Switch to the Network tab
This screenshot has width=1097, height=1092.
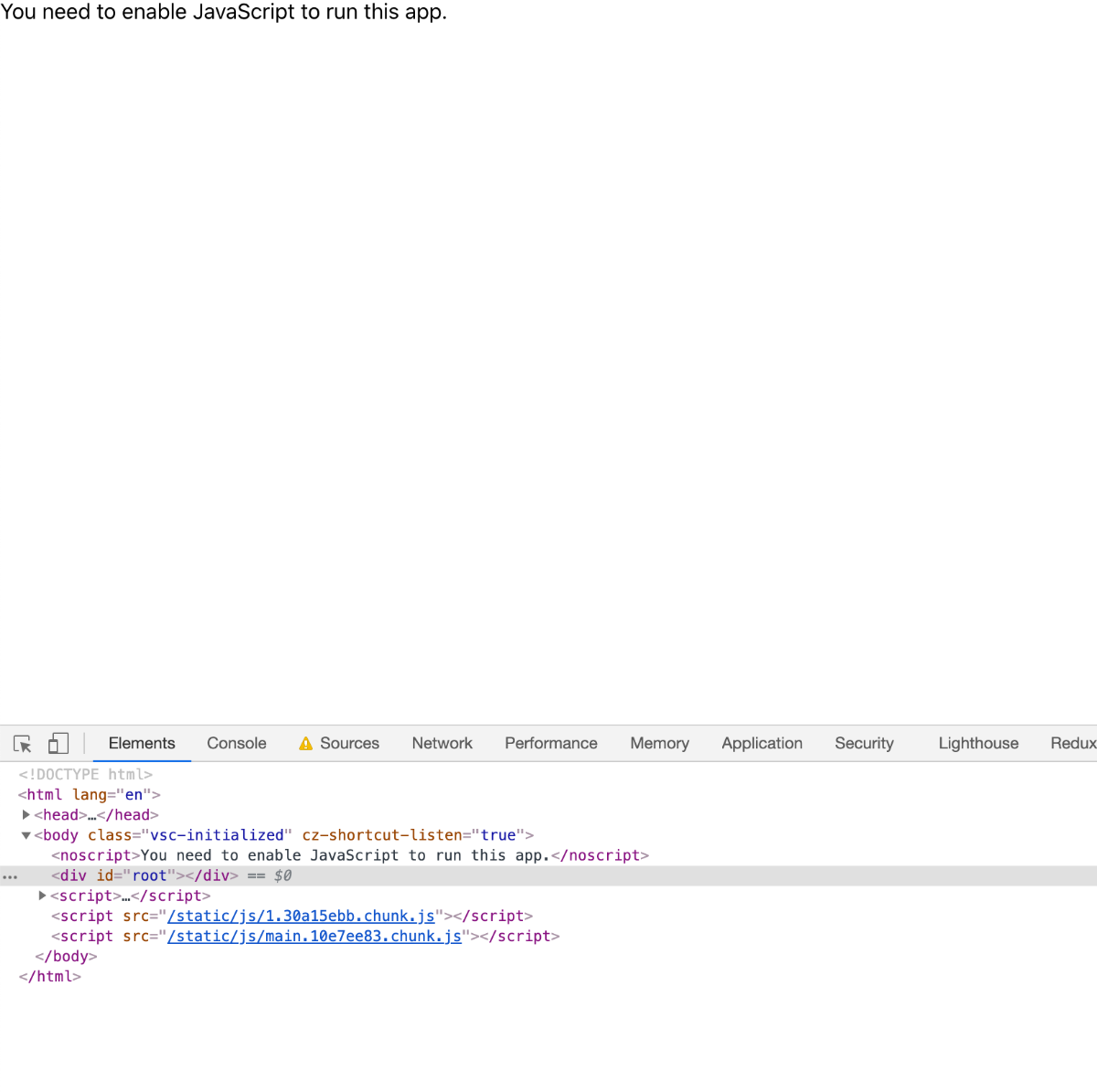coord(442,744)
